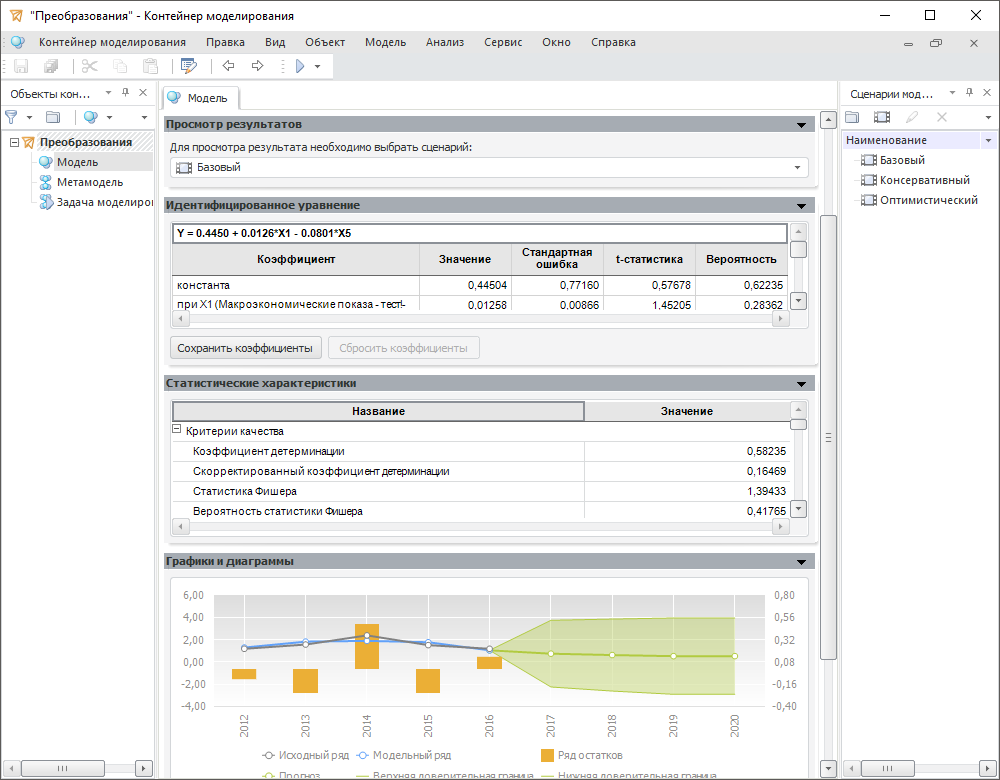Viewport: 1000px width, 780px height.
Task: Select the Оптимистический scenario
Action: pos(928,200)
